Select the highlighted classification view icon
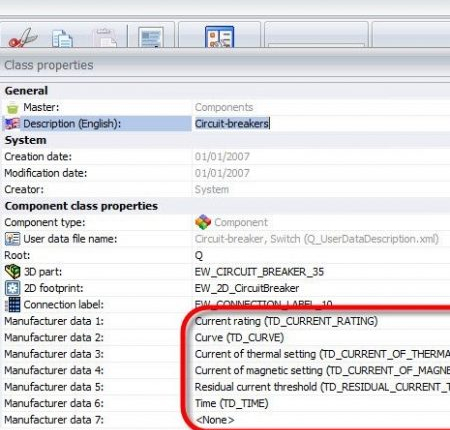The height and width of the screenshot is (430, 450). pos(219,37)
